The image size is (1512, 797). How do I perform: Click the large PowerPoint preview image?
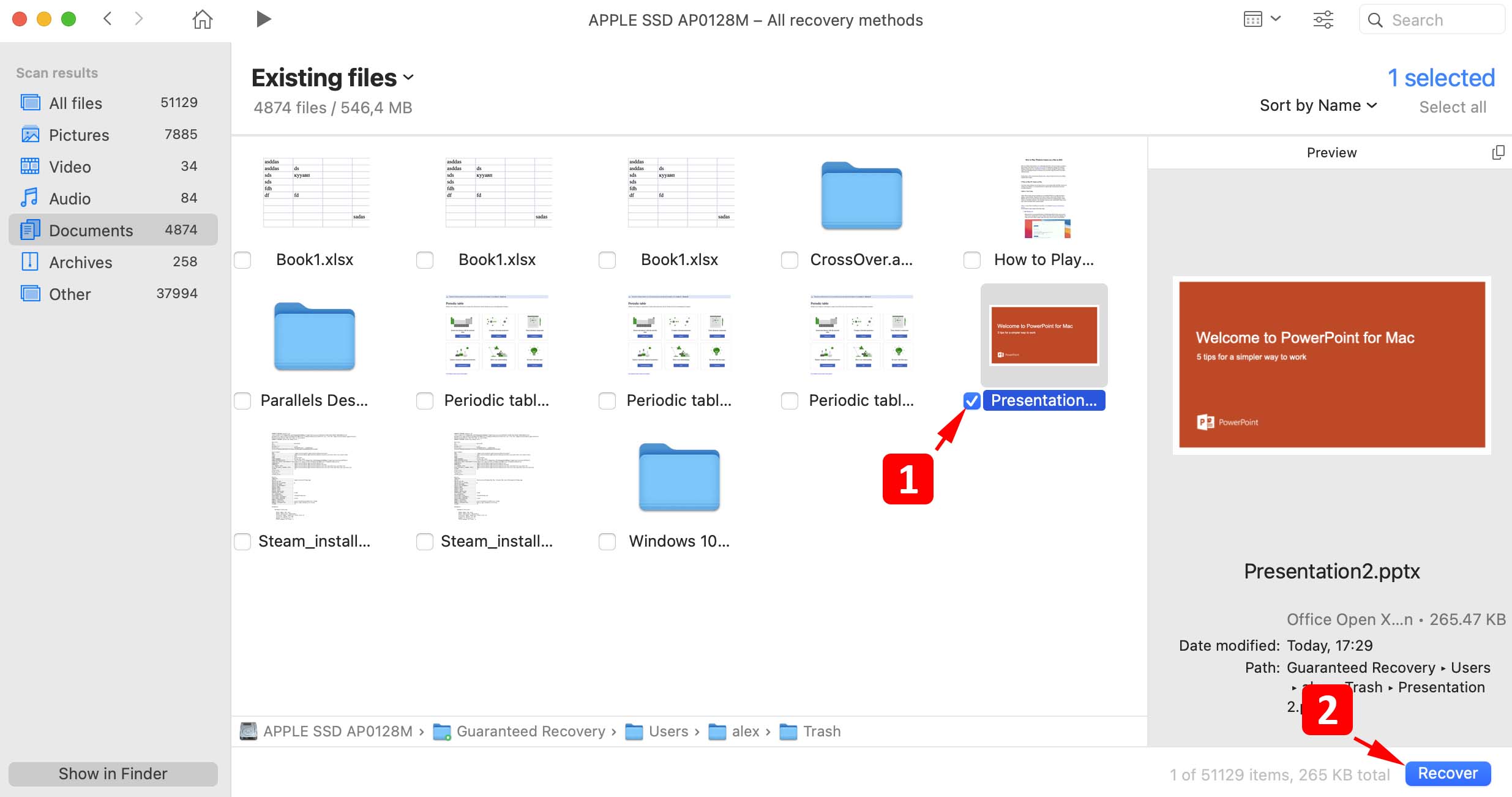coord(1332,365)
